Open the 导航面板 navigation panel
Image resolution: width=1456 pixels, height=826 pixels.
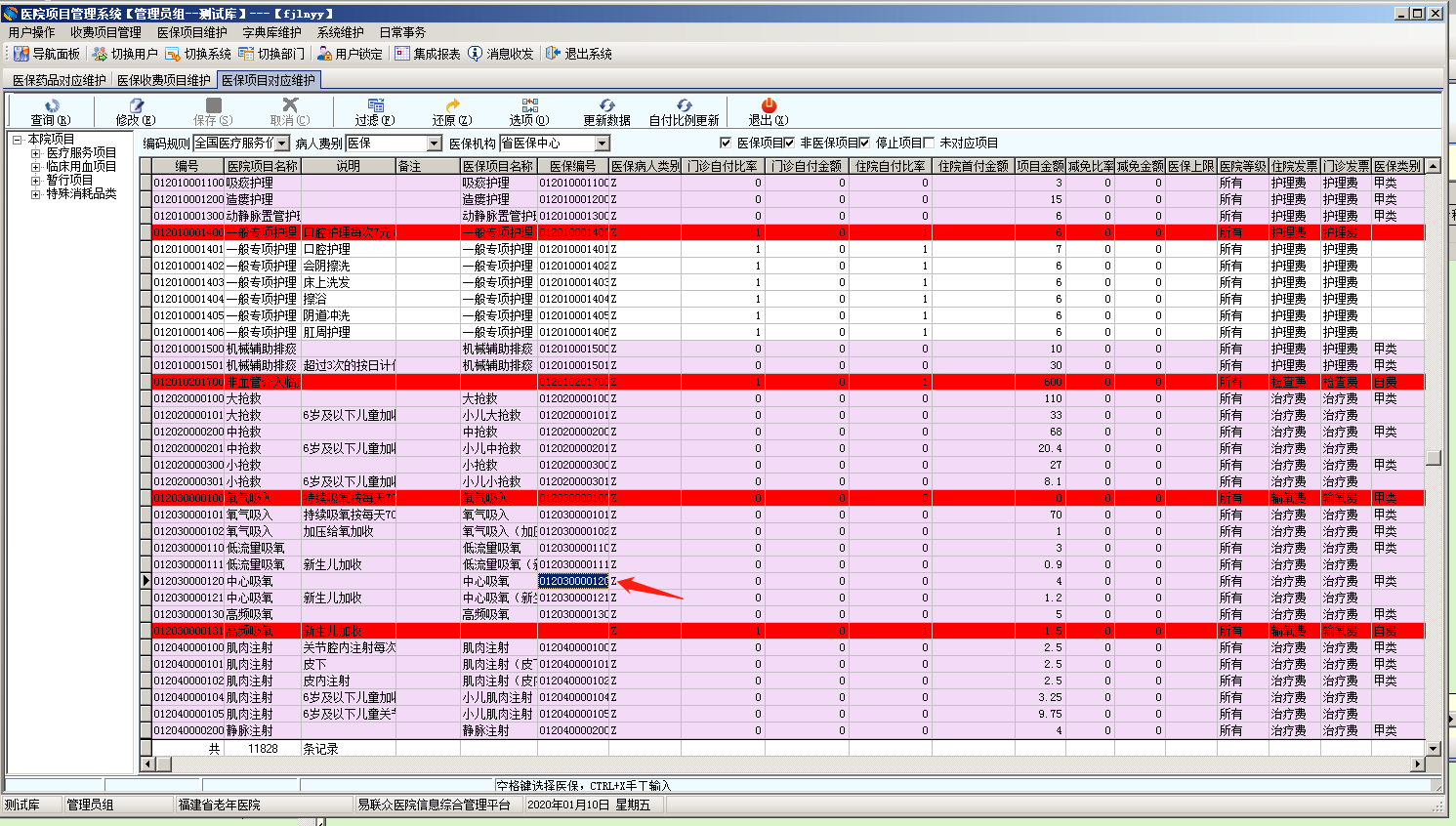coord(47,54)
